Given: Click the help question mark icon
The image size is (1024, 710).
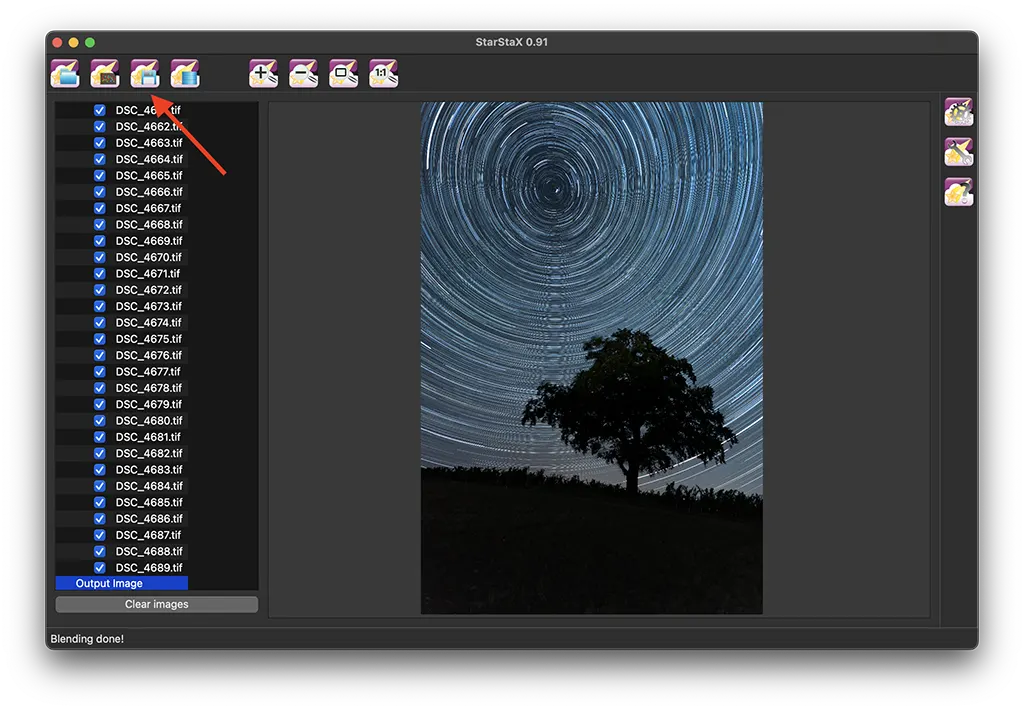Looking at the screenshot, I should 959,192.
